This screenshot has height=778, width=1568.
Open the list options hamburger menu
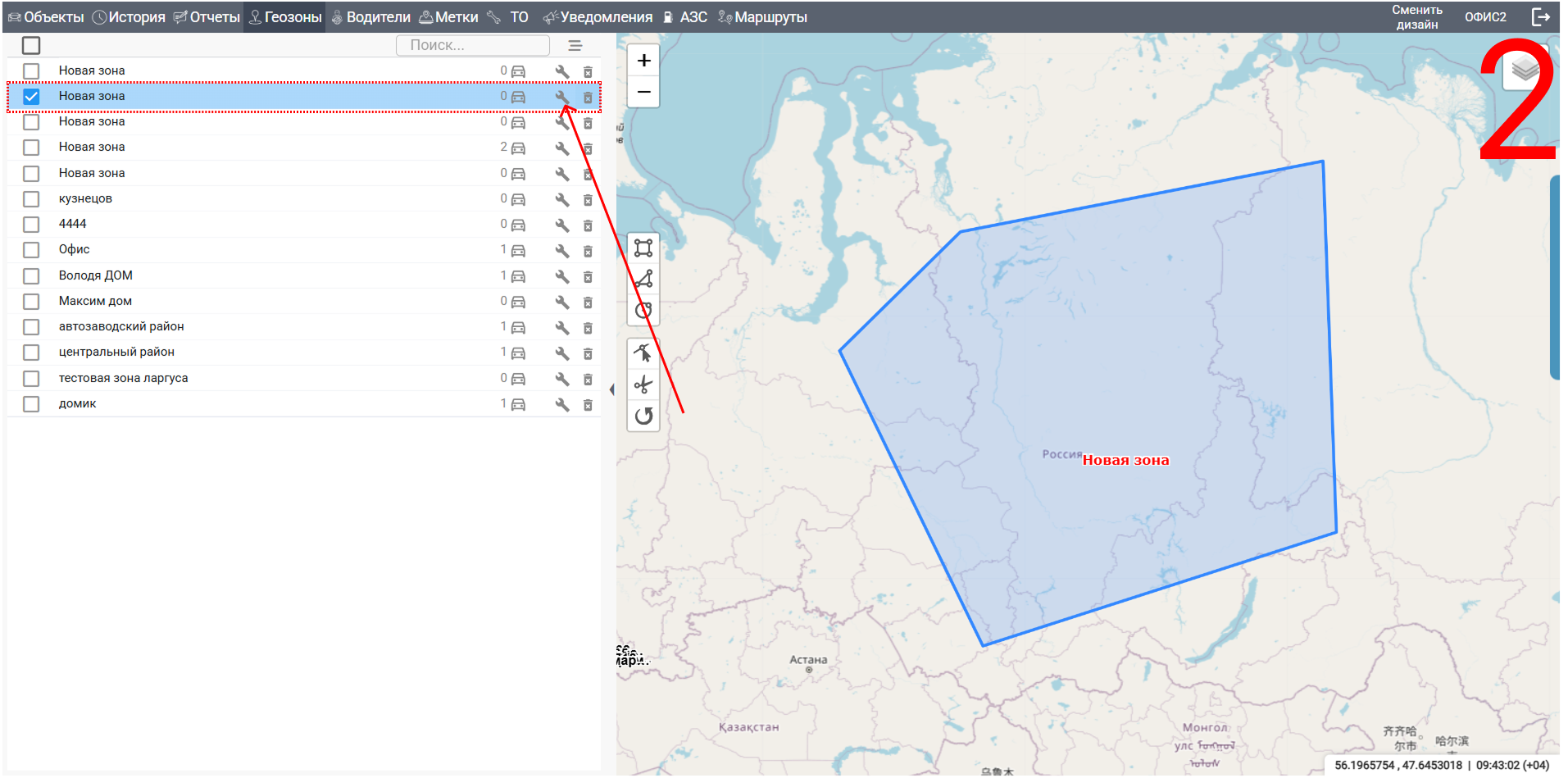pyautogui.click(x=575, y=46)
